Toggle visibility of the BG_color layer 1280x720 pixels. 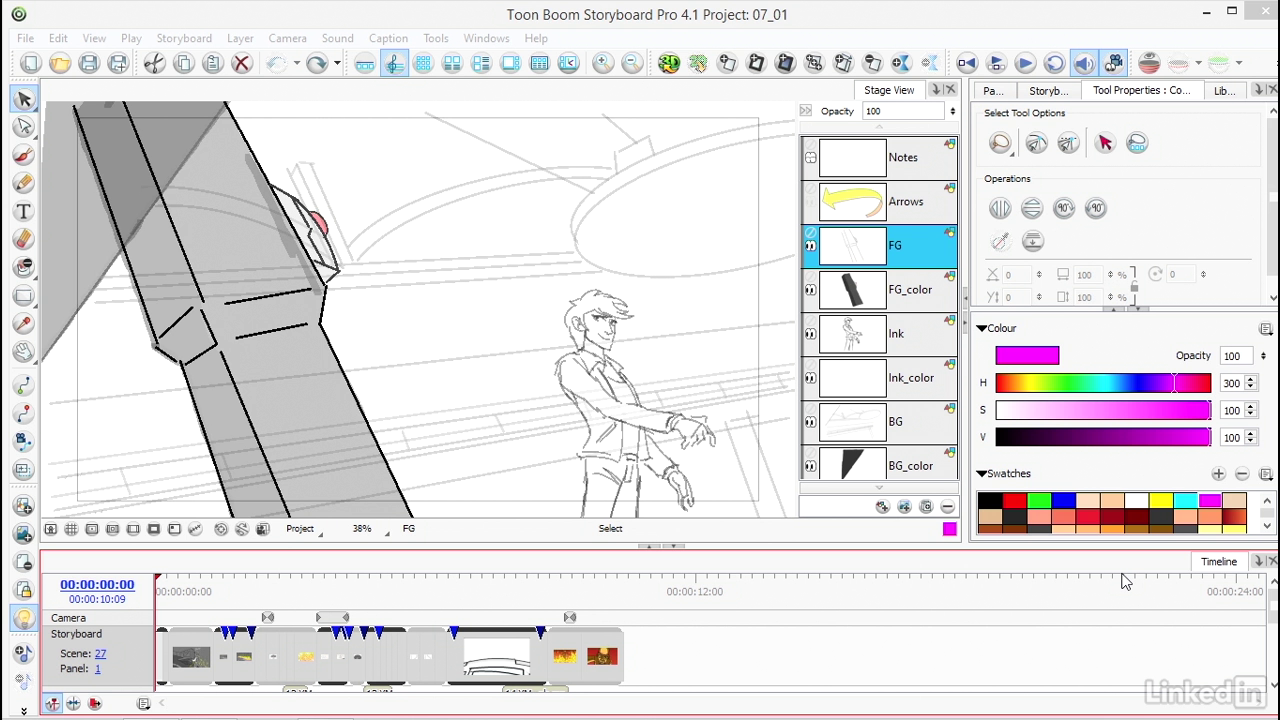pyautogui.click(x=811, y=466)
